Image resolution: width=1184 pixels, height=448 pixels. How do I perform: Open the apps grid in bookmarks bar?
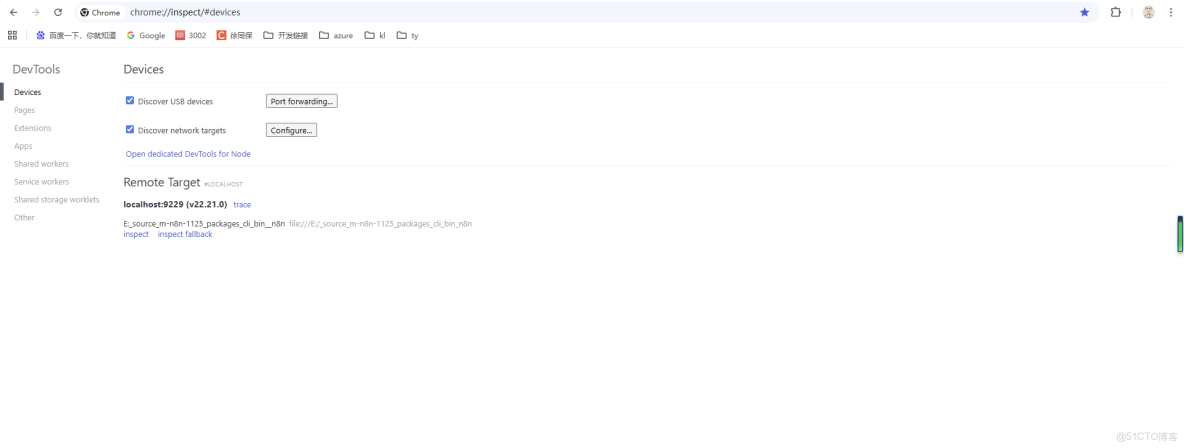[12, 35]
